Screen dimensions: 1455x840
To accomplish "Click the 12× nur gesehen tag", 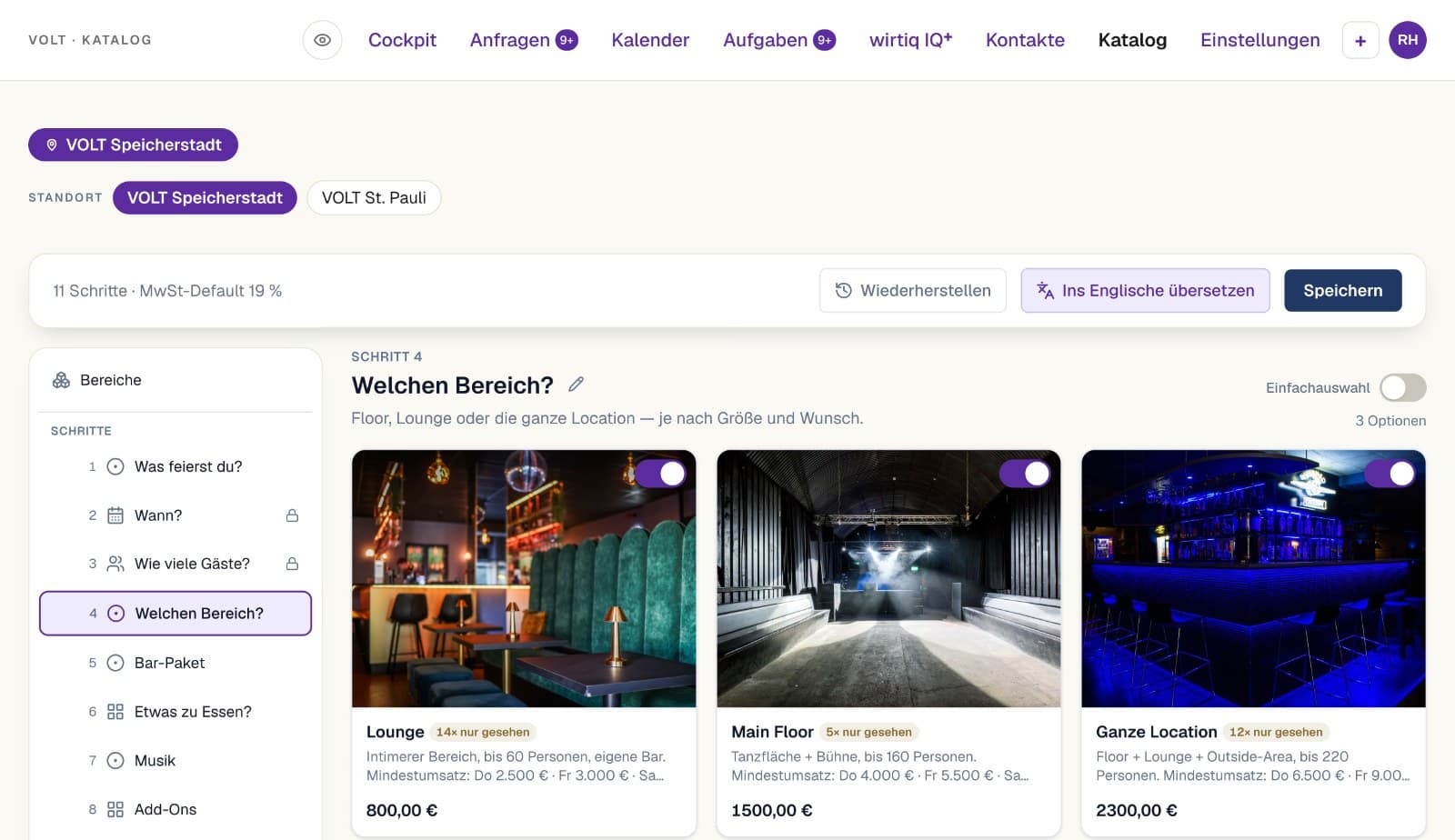I will point(1276,733).
